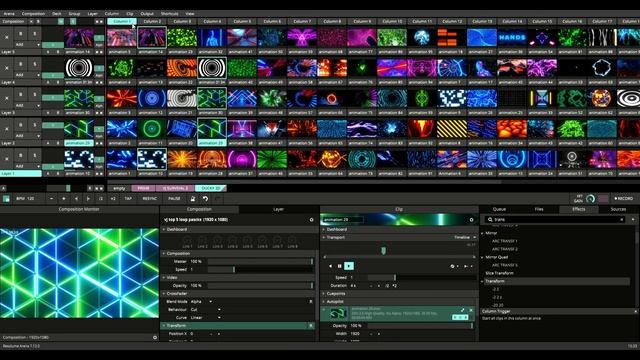Click the tempo sync icon left of BPM

tap(6, 199)
